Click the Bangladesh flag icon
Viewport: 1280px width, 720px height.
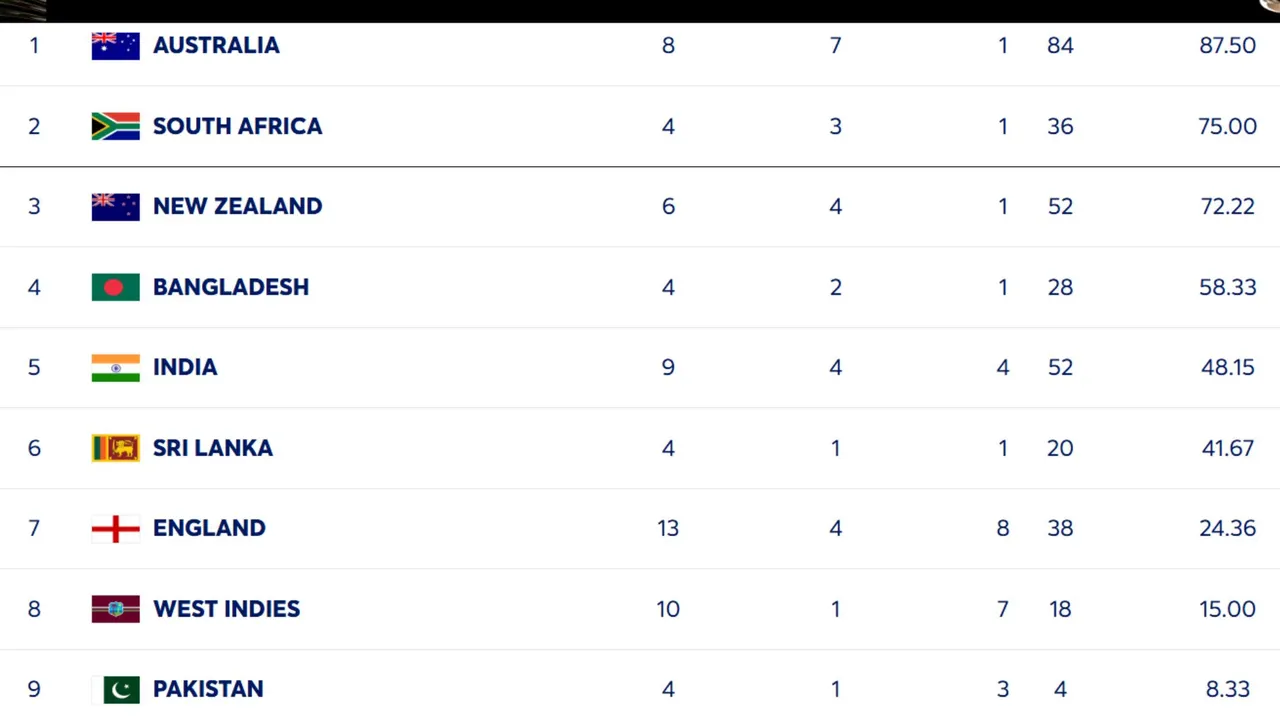tap(115, 287)
